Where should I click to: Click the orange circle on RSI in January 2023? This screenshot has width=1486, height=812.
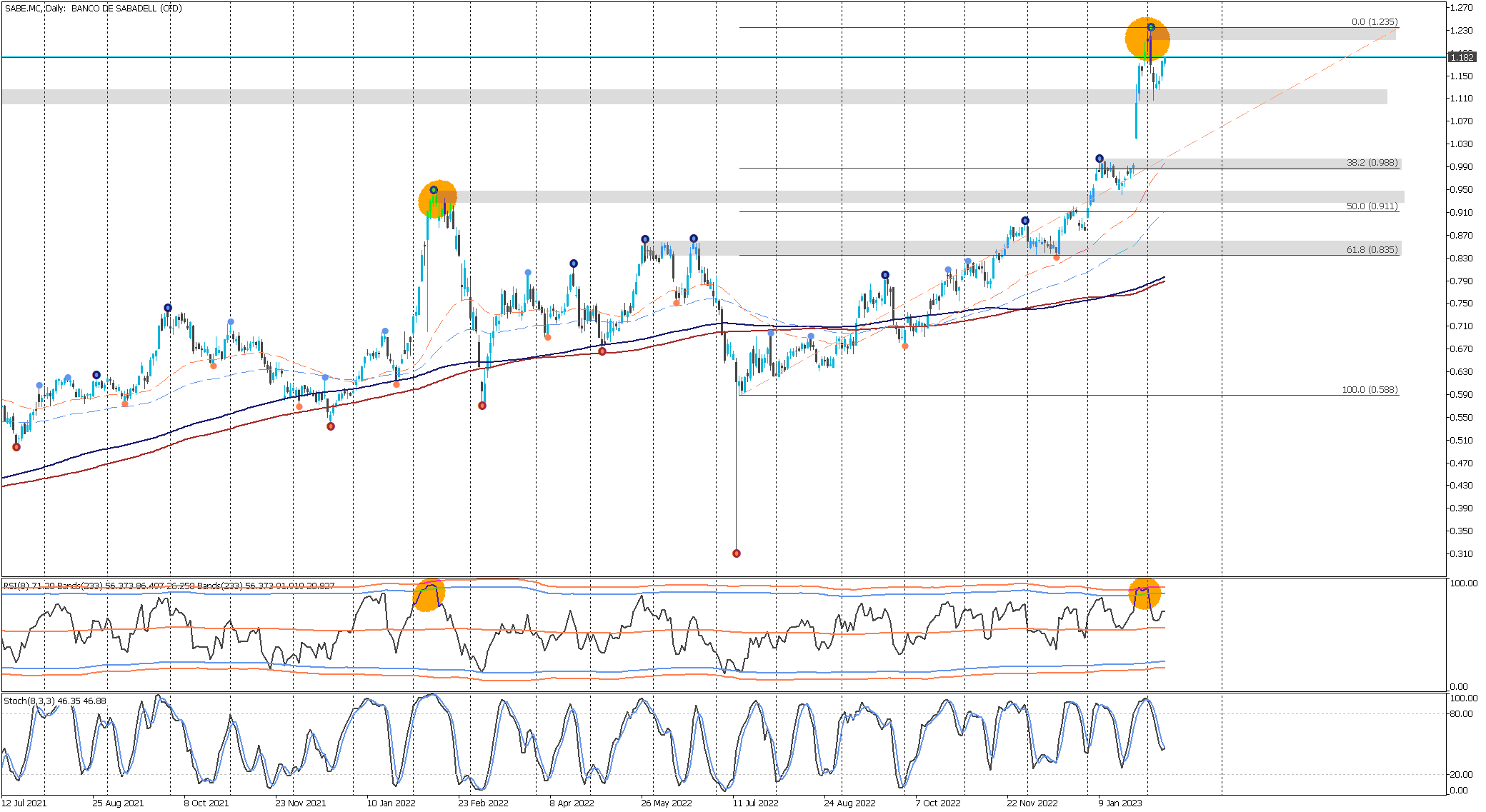[1144, 593]
